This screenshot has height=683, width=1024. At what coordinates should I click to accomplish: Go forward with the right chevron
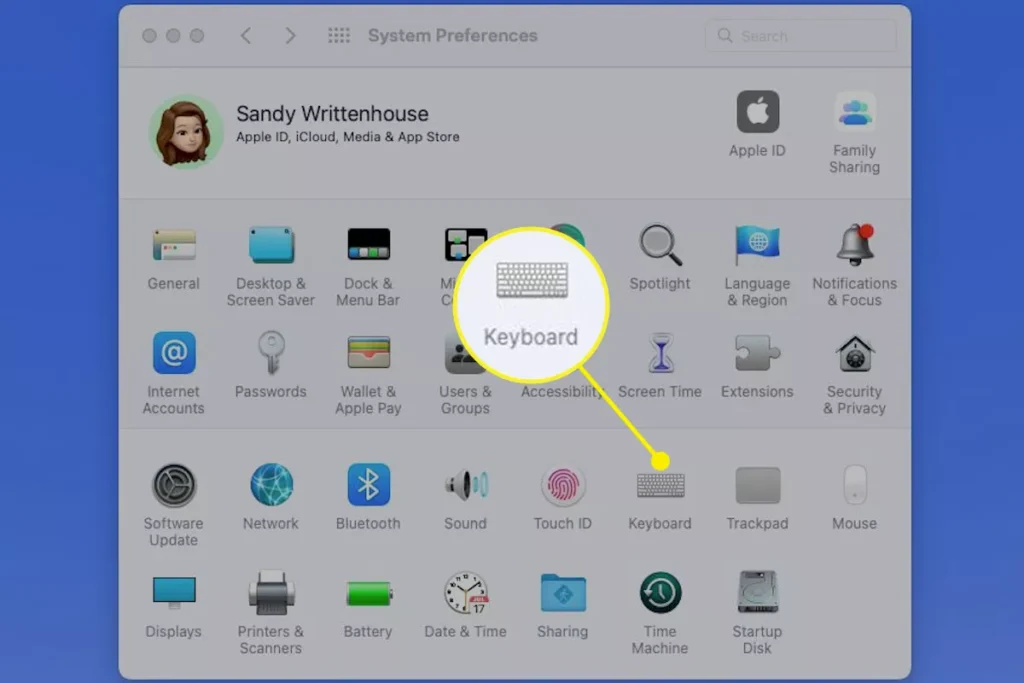[291, 36]
